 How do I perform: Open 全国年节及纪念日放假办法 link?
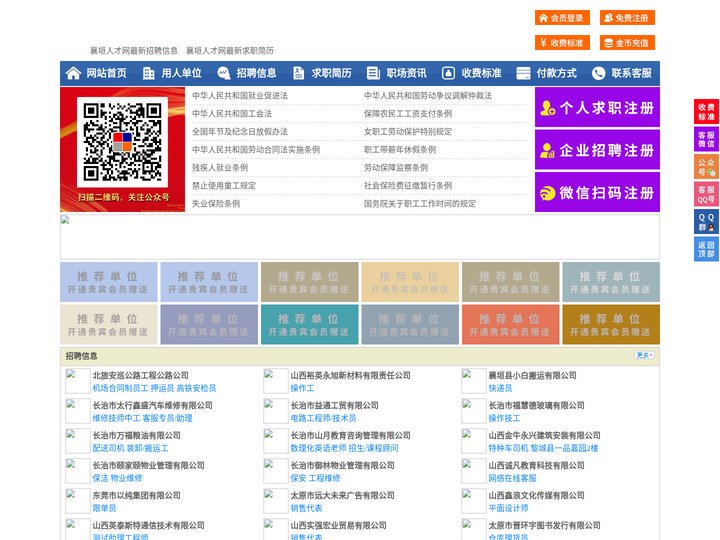pos(240,131)
